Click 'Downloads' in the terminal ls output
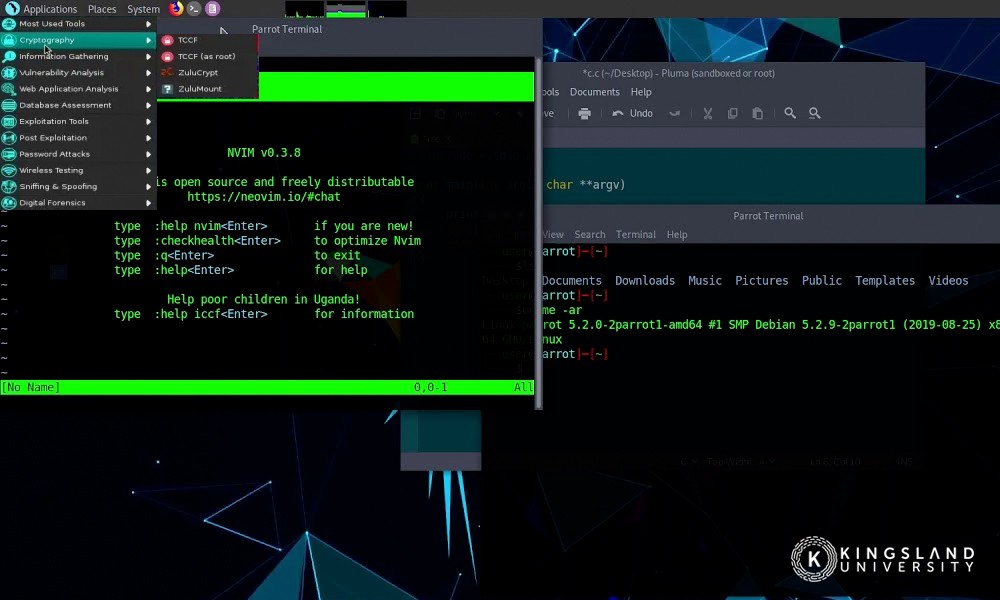 tap(645, 281)
